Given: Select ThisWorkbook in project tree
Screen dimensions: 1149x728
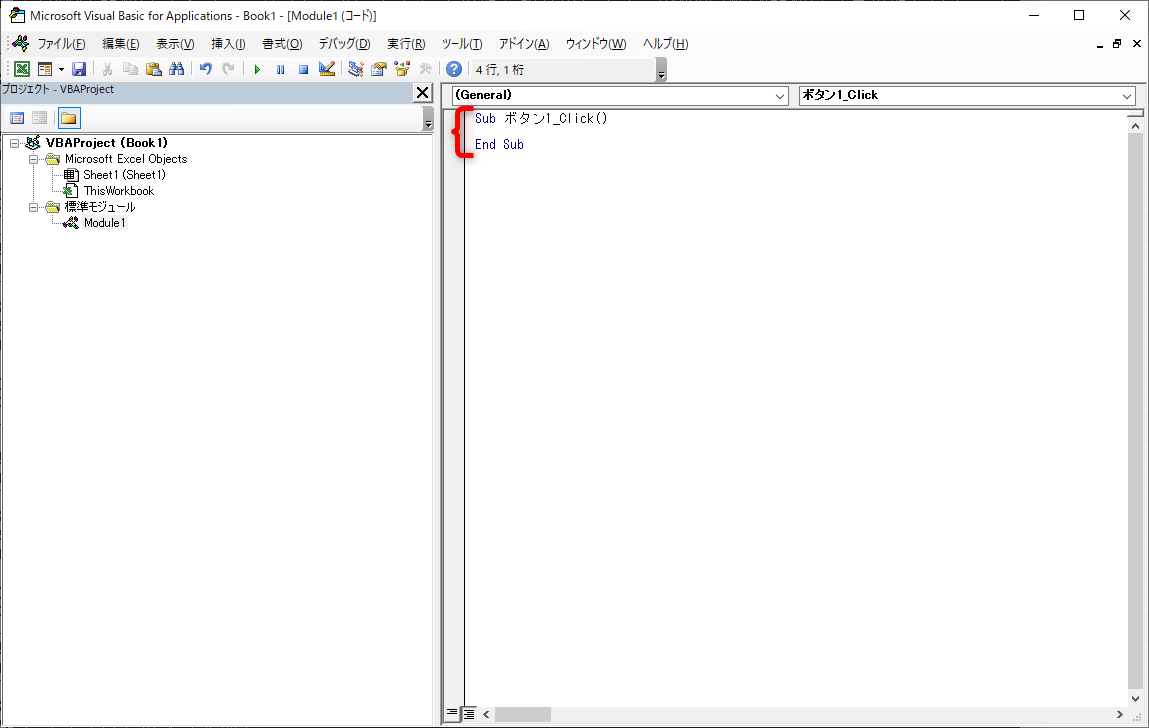Looking at the screenshot, I should tap(119, 191).
